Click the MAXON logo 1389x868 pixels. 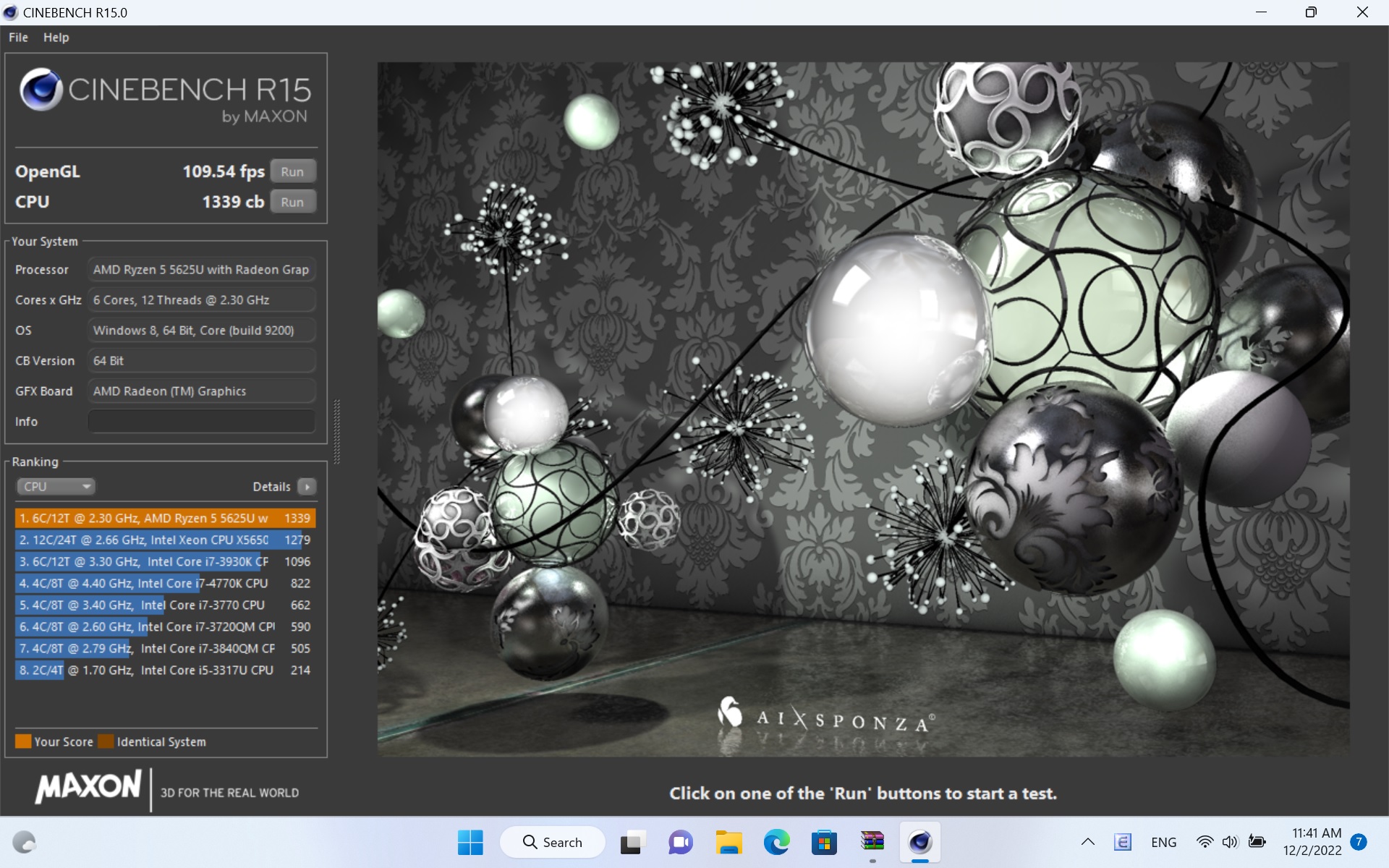(x=88, y=787)
